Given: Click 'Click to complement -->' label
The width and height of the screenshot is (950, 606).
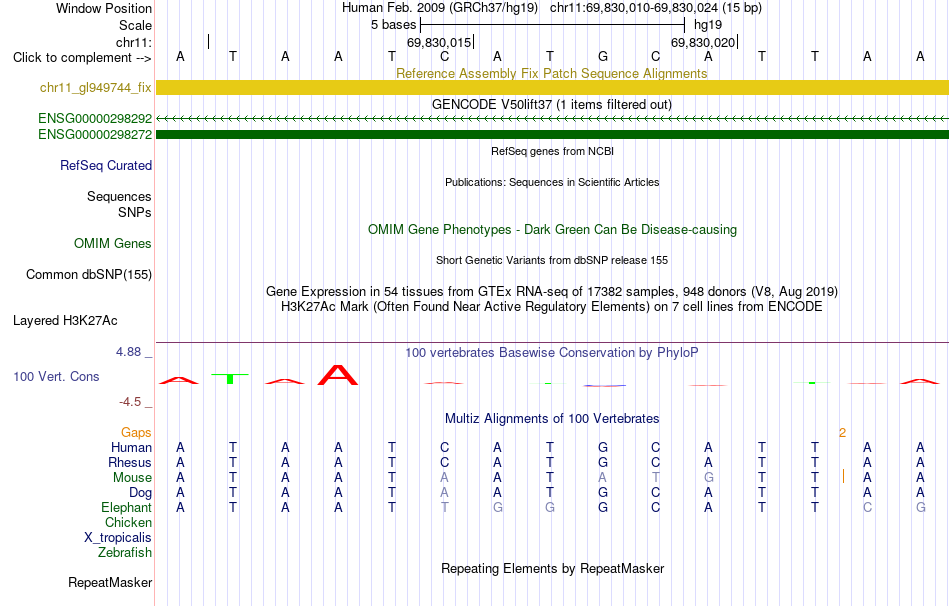Looking at the screenshot, I should coord(82,58).
